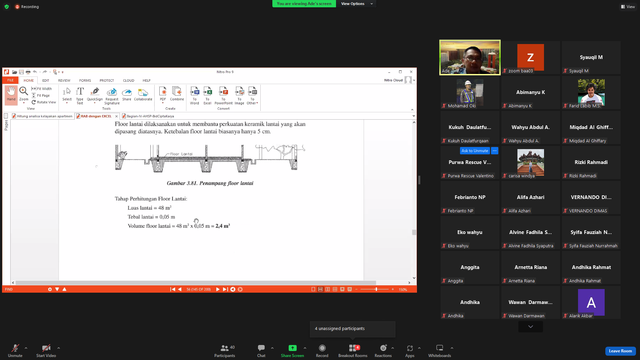The height and width of the screenshot is (360, 640).
Task: Click FIND in Nitro status bar
Action: [9, 289]
